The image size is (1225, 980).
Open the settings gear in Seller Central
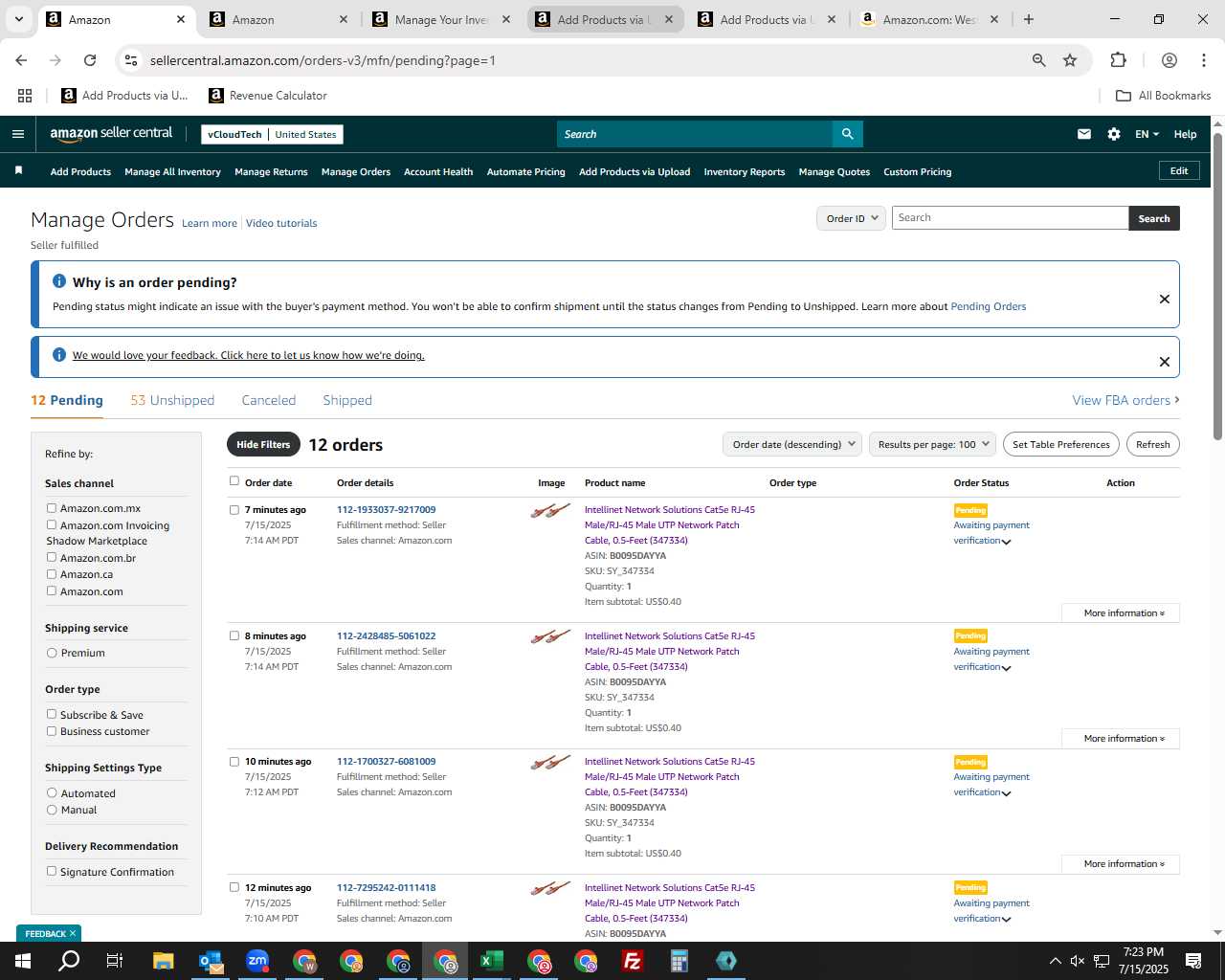1114,134
